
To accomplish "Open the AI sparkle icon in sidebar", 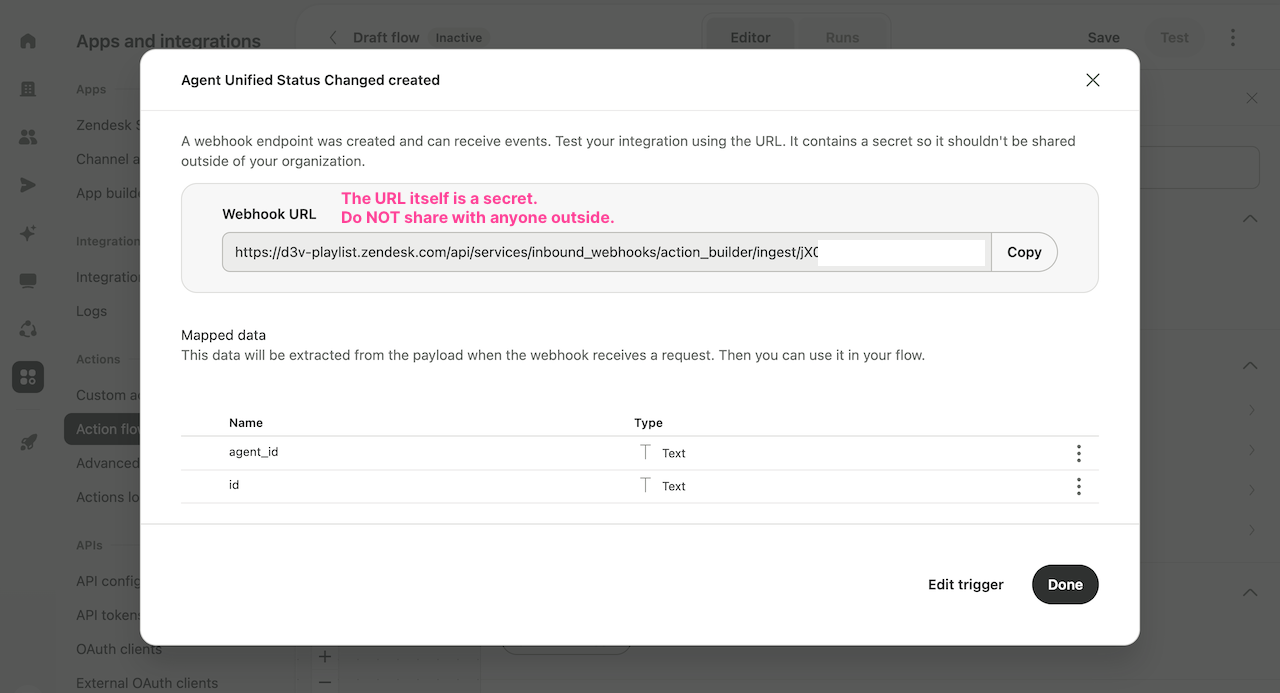I will point(28,233).
